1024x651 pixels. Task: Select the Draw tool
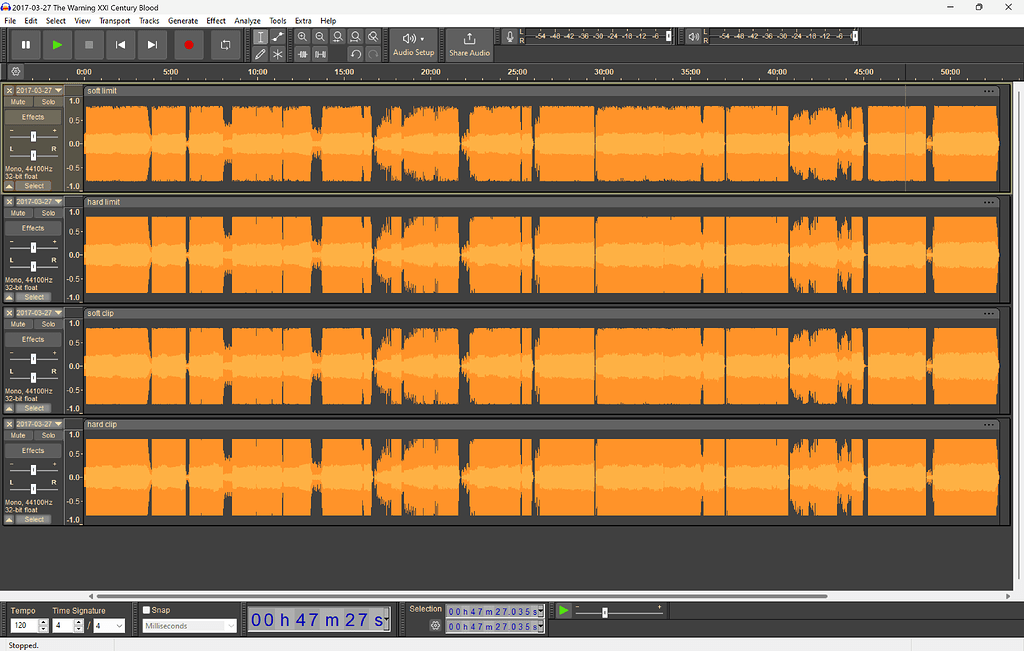(x=260, y=54)
